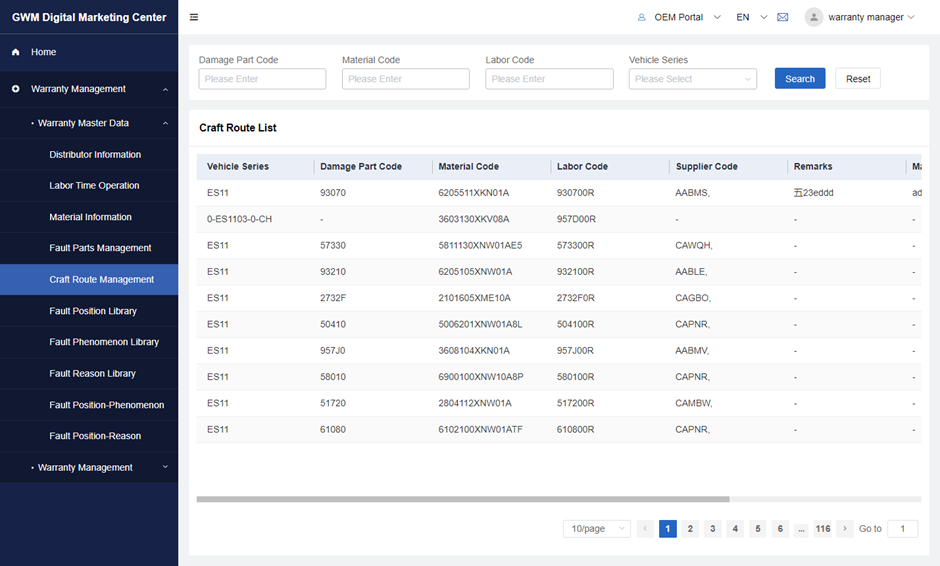Viewport: 940px width, 566px height.
Task: Open the OEM Portal dropdown
Action: pyautogui.click(x=679, y=17)
